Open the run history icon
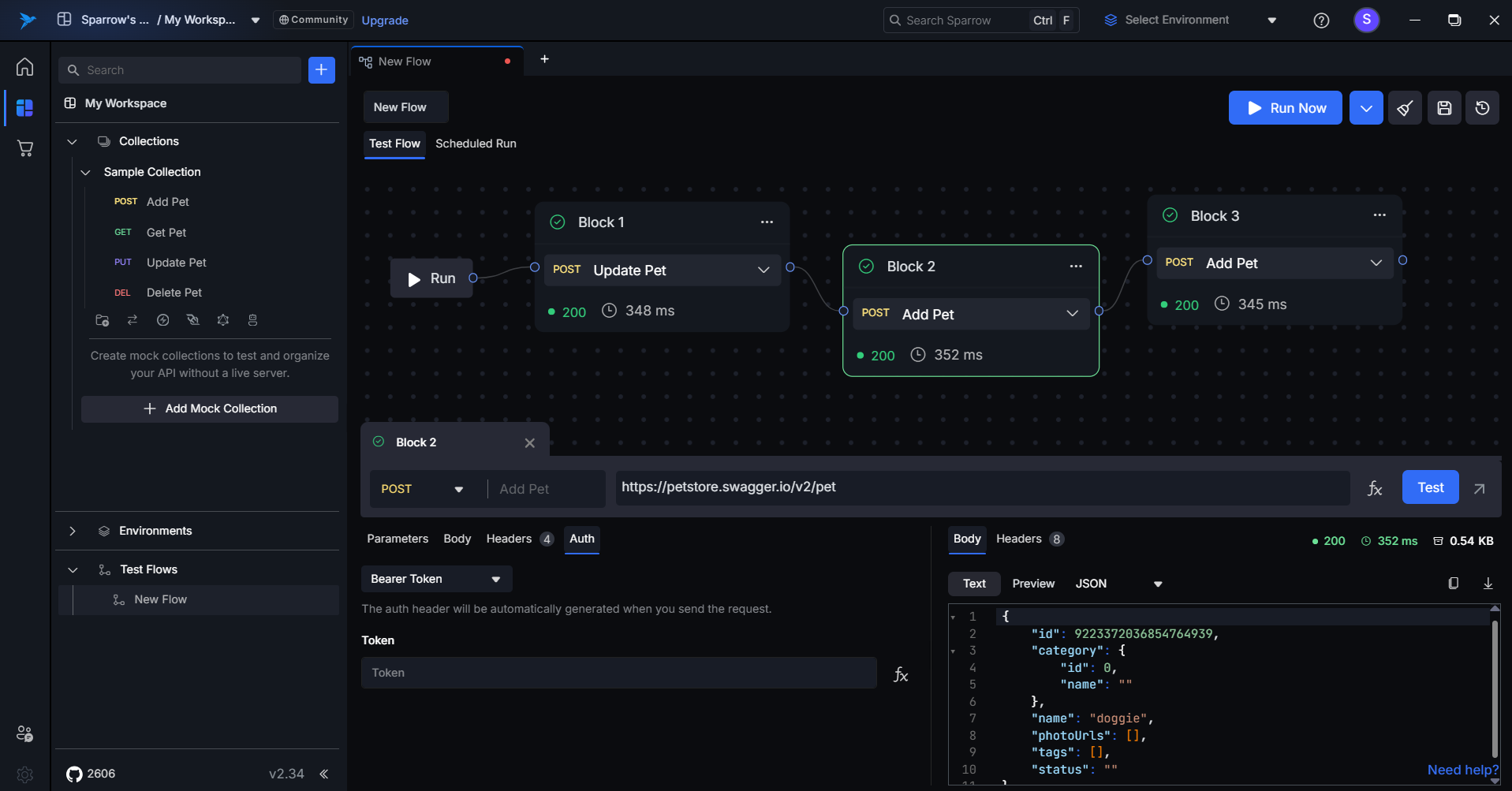The width and height of the screenshot is (1512, 791). pos(1482,108)
